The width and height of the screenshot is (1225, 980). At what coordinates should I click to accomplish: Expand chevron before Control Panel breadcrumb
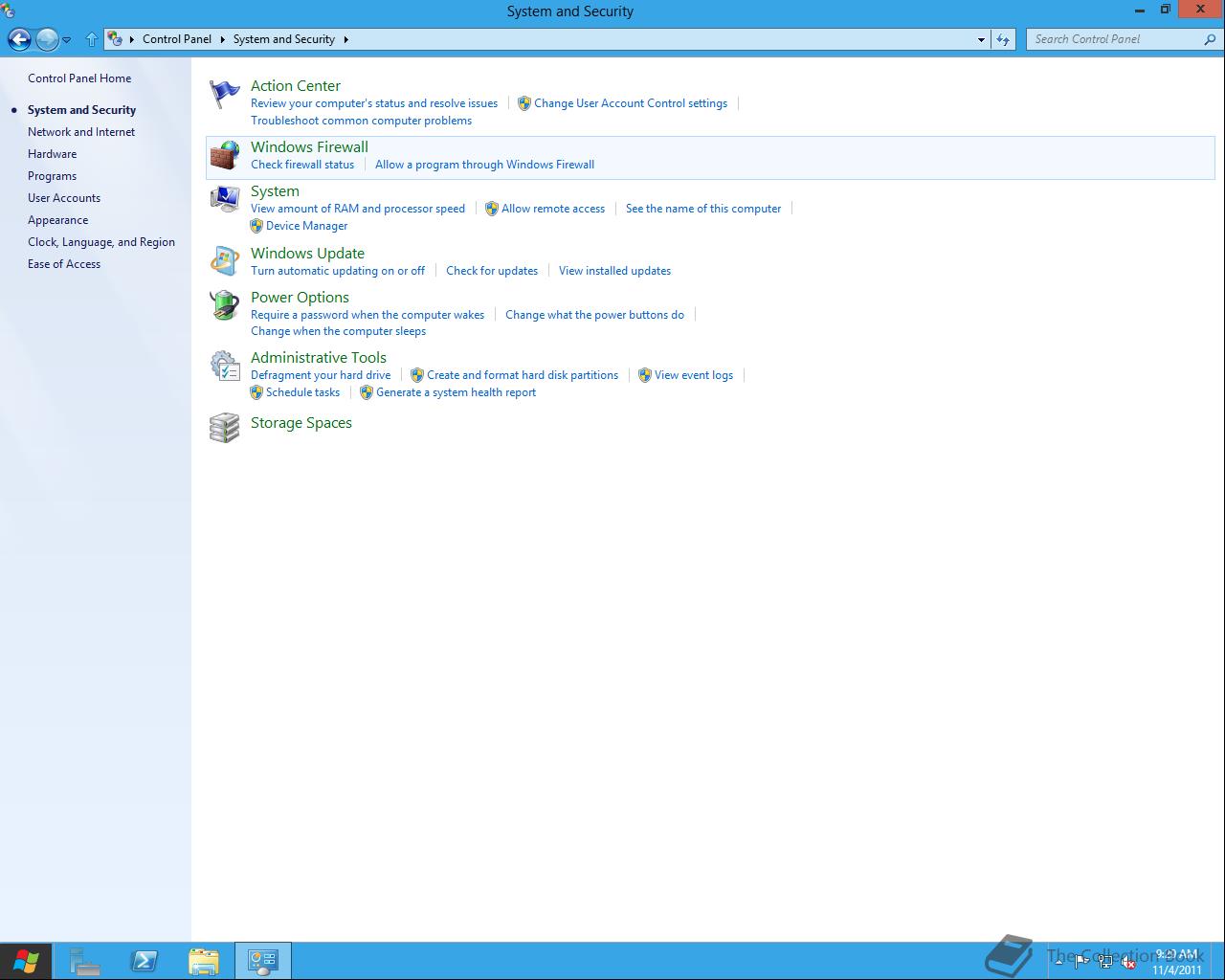coord(132,39)
